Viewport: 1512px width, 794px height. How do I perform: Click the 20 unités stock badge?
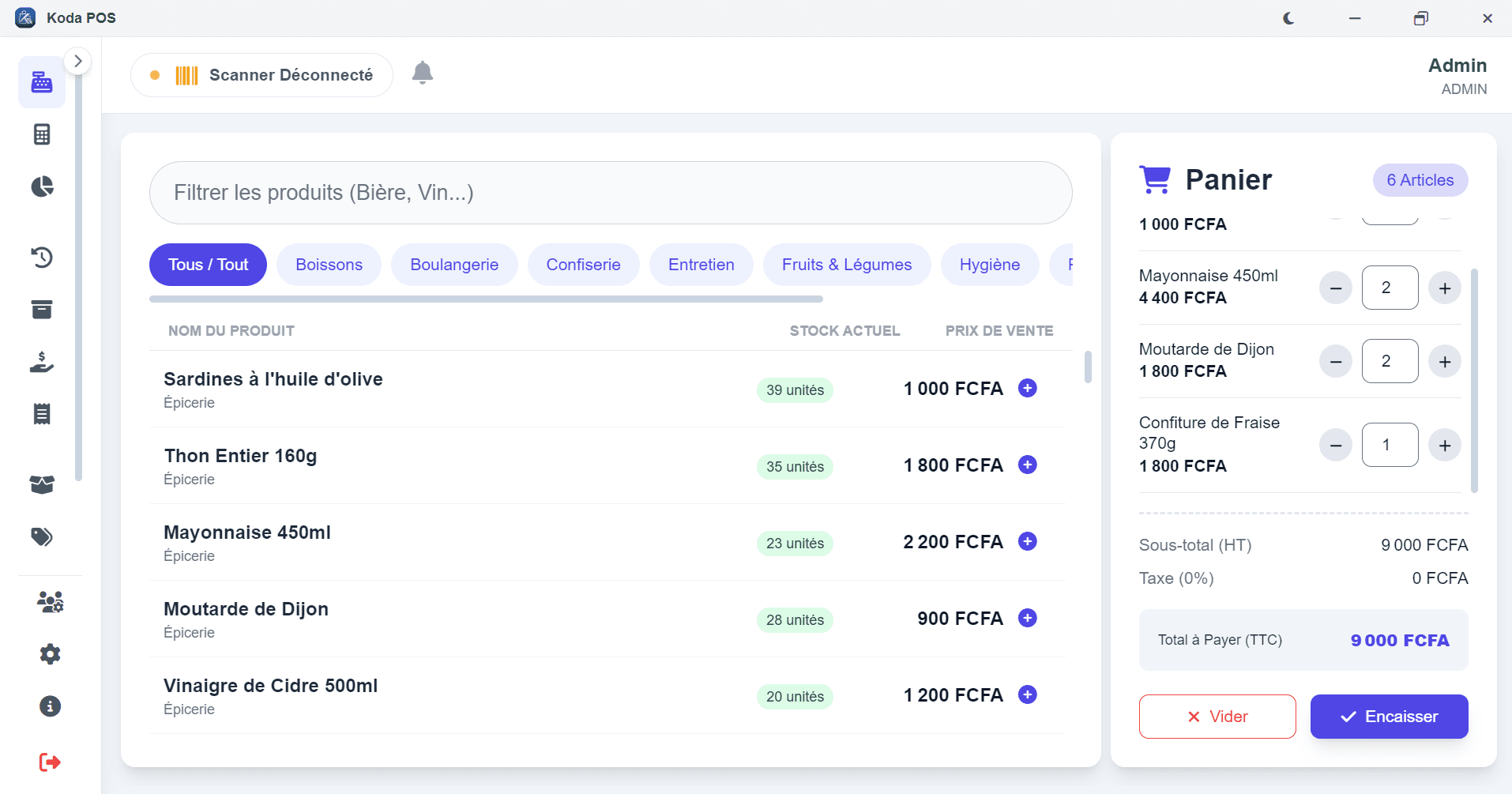pyautogui.click(x=795, y=697)
